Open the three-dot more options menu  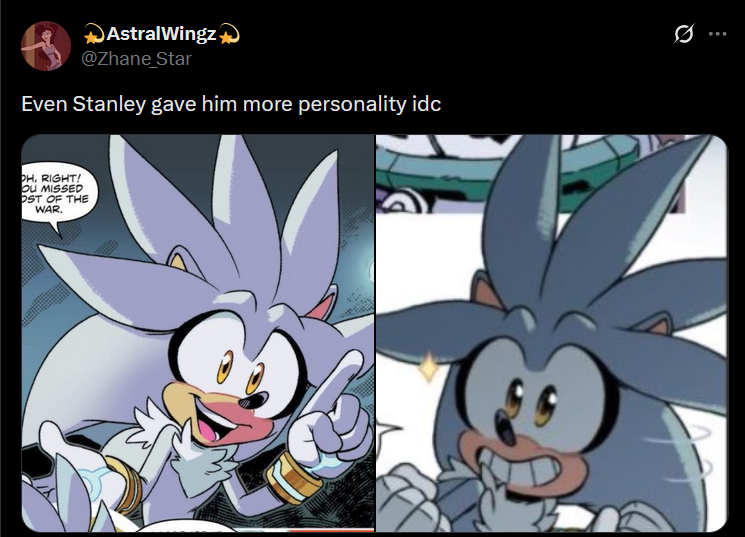[717, 34]
